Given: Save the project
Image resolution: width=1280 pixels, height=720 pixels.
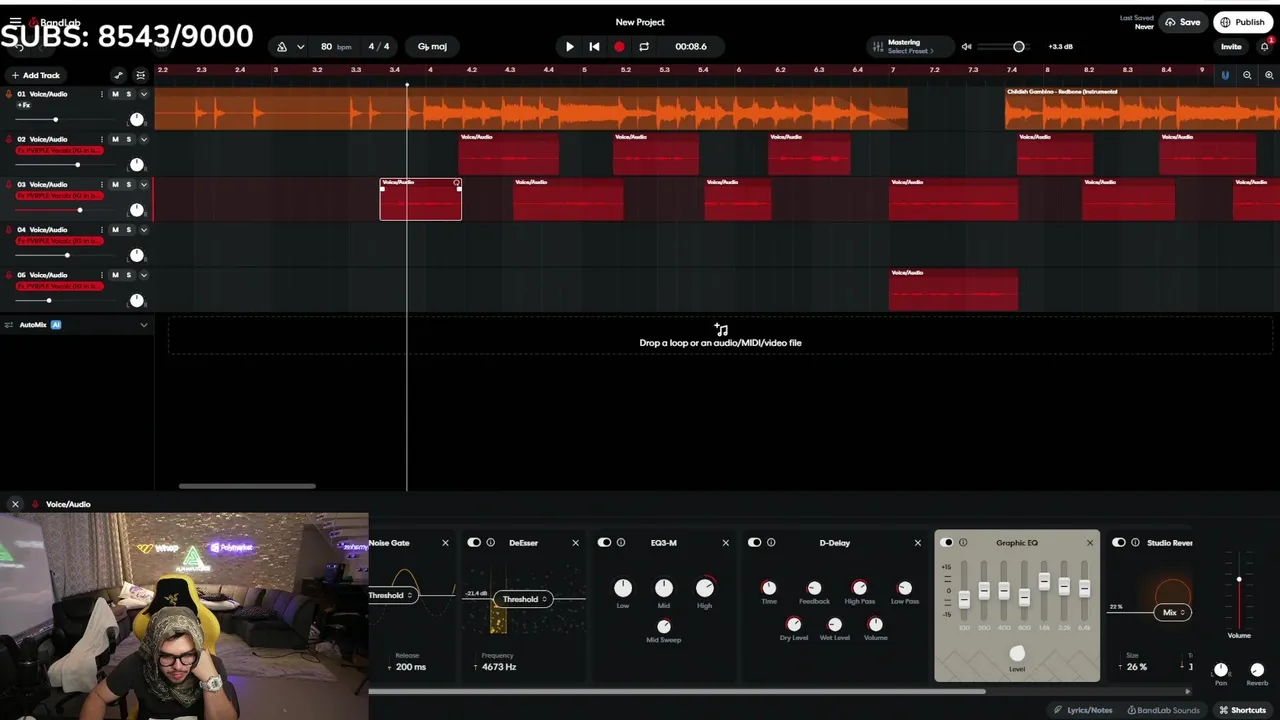Looking at the screenshot, I should [1183, 22].
